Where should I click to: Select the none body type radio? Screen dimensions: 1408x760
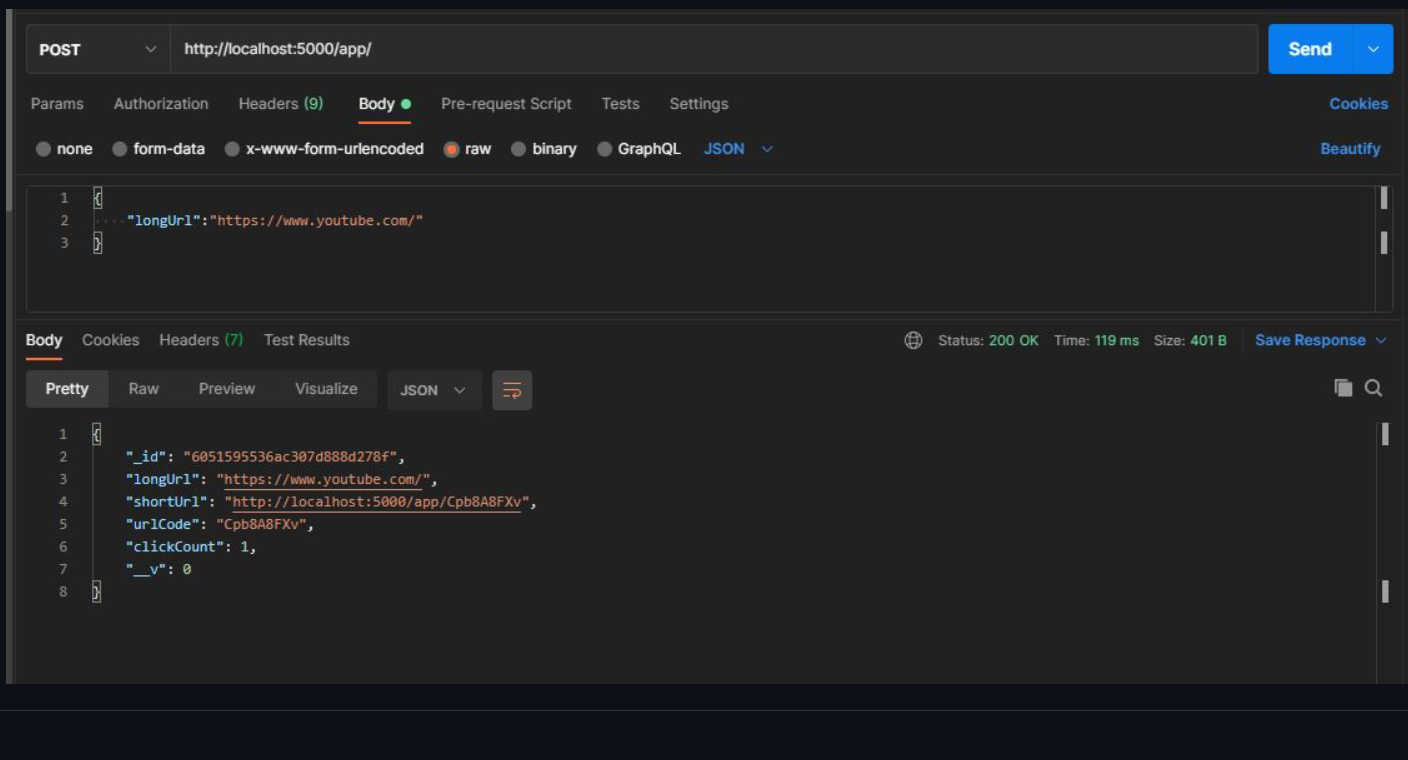(43, 149)
